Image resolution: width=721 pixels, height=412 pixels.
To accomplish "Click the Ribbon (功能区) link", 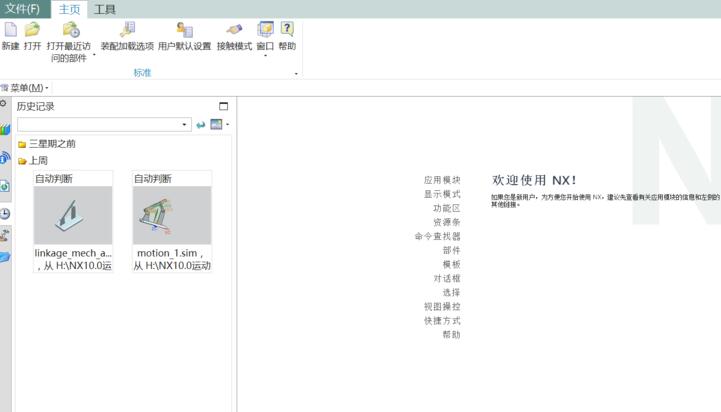I will 446,208.
